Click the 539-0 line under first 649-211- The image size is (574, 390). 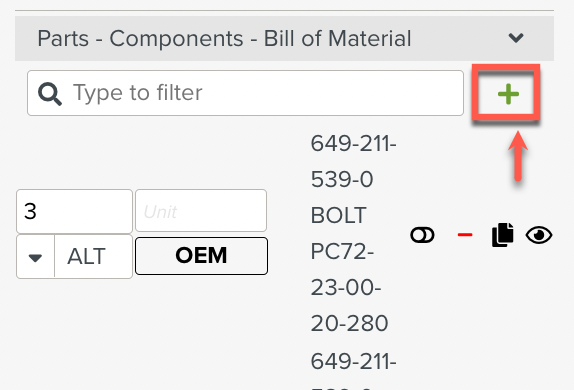coord(342,179)
